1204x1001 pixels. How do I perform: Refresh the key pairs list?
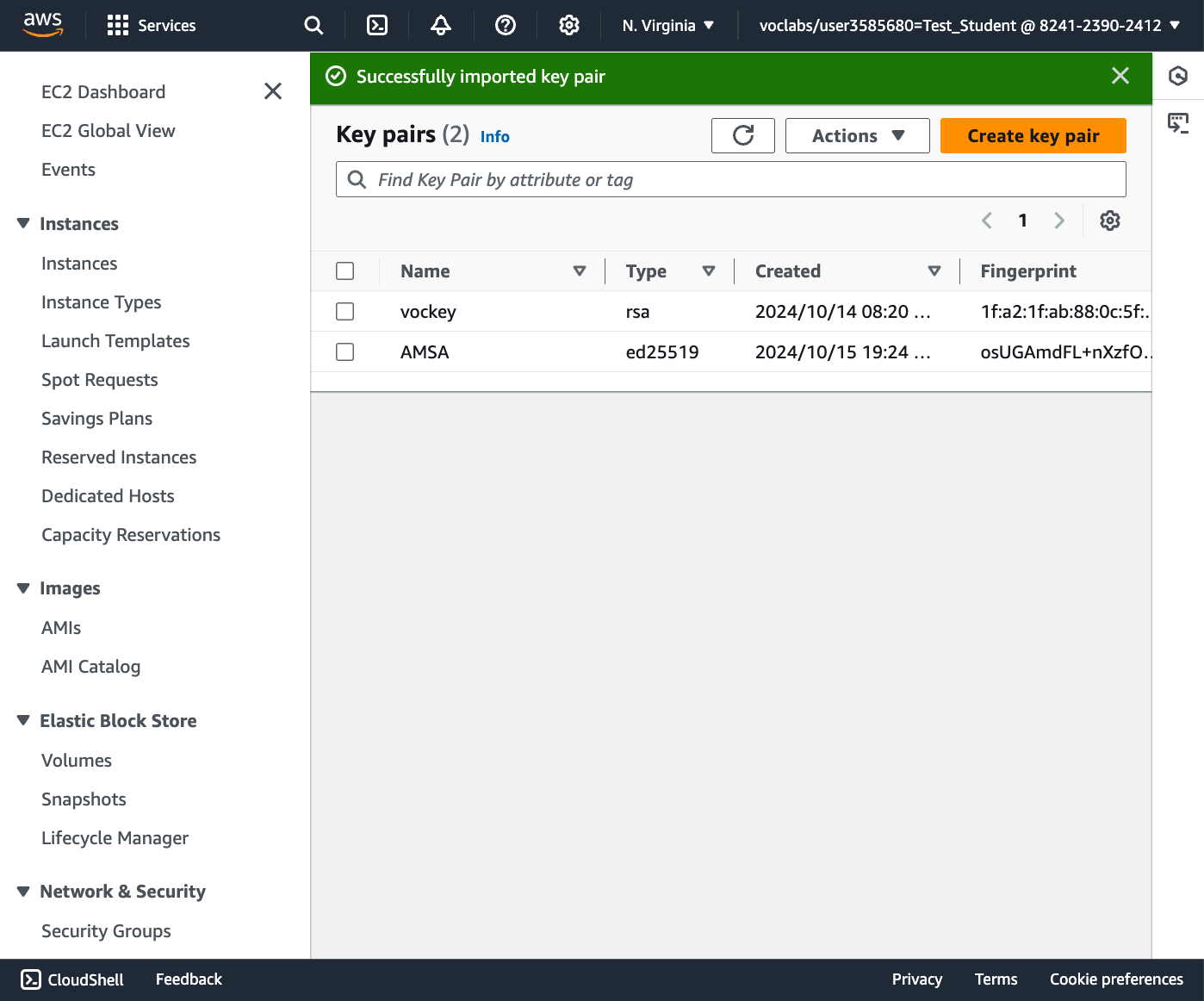[x=743, y=136]
